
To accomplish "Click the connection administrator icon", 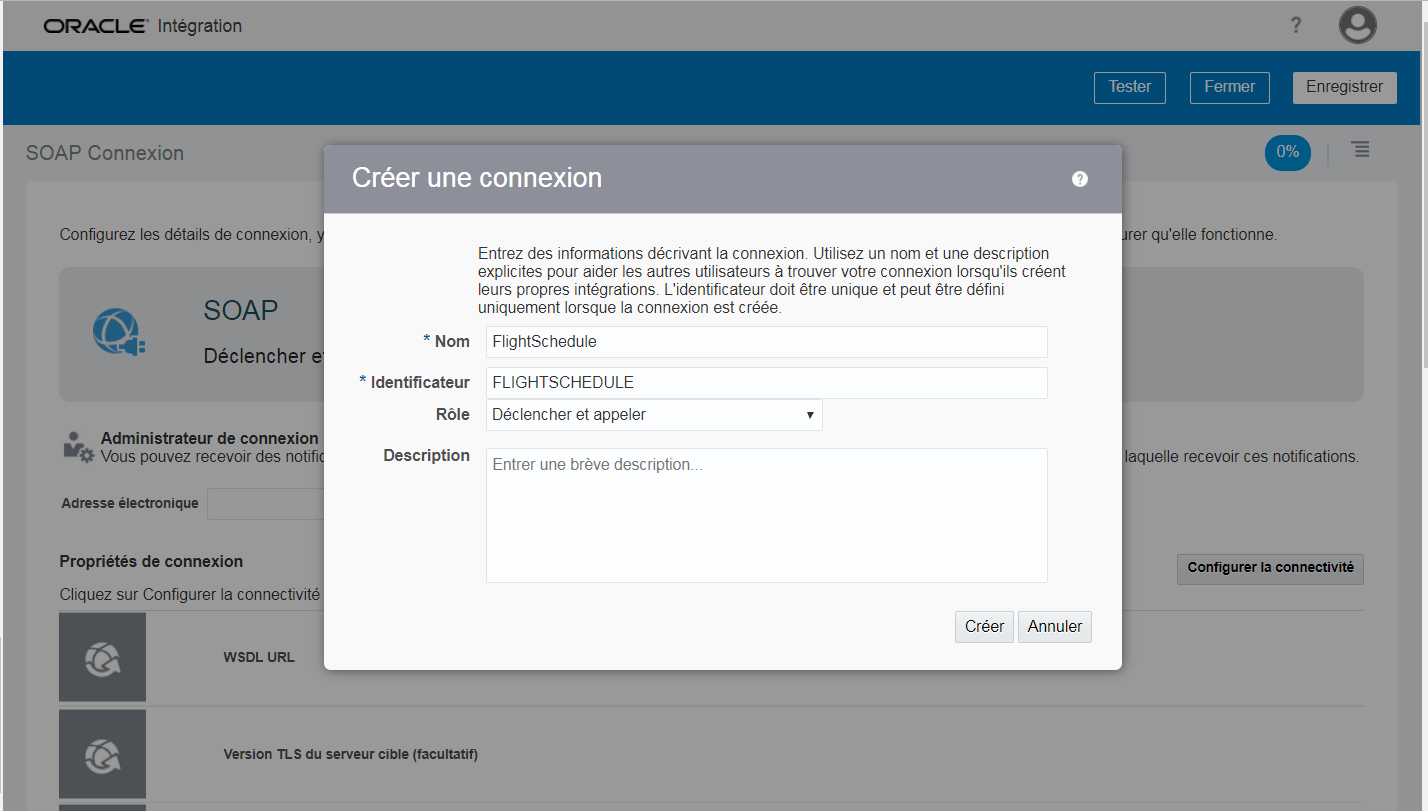I will [77, 446].
